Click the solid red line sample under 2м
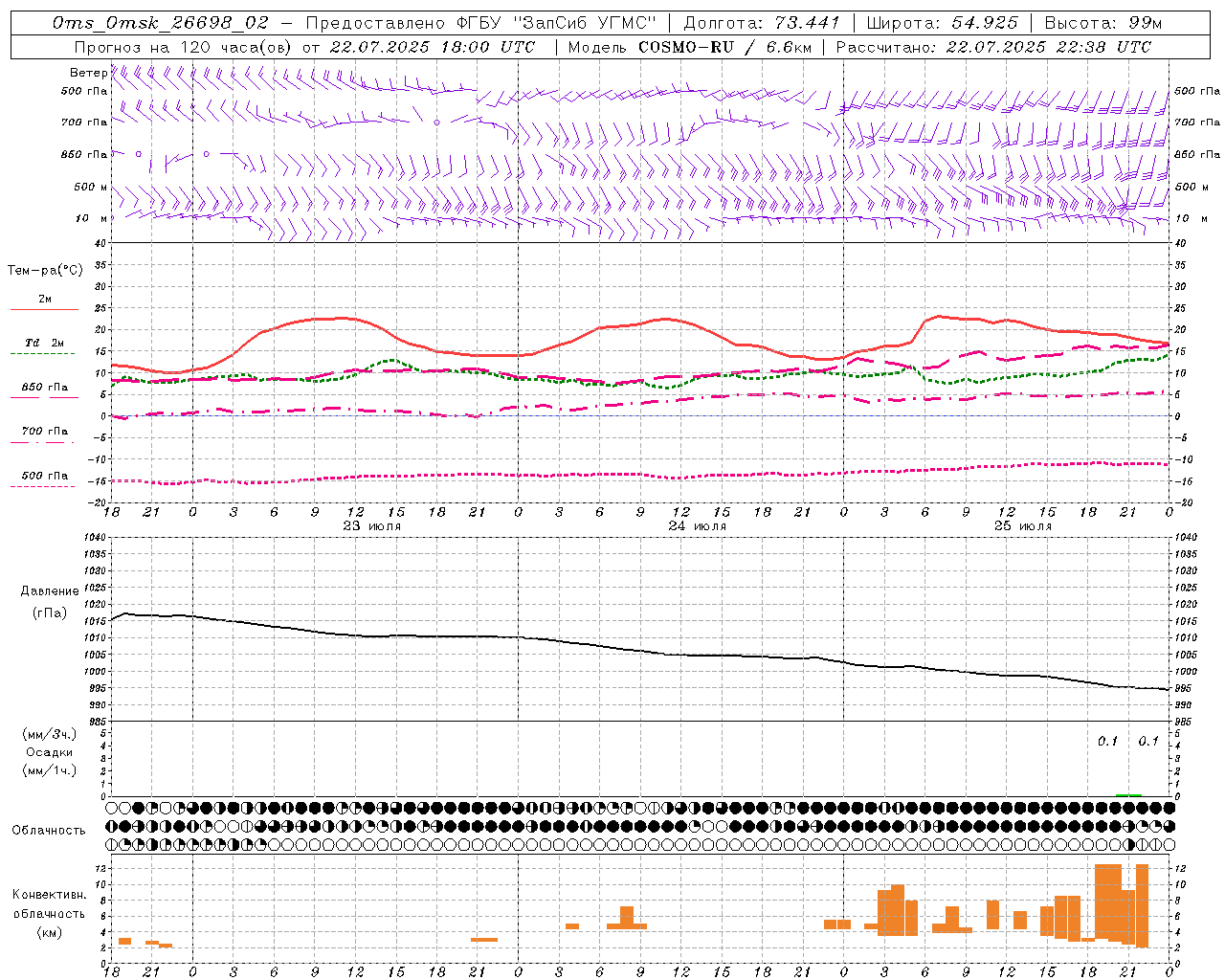 pyautogui.click(x=44, y=310)
